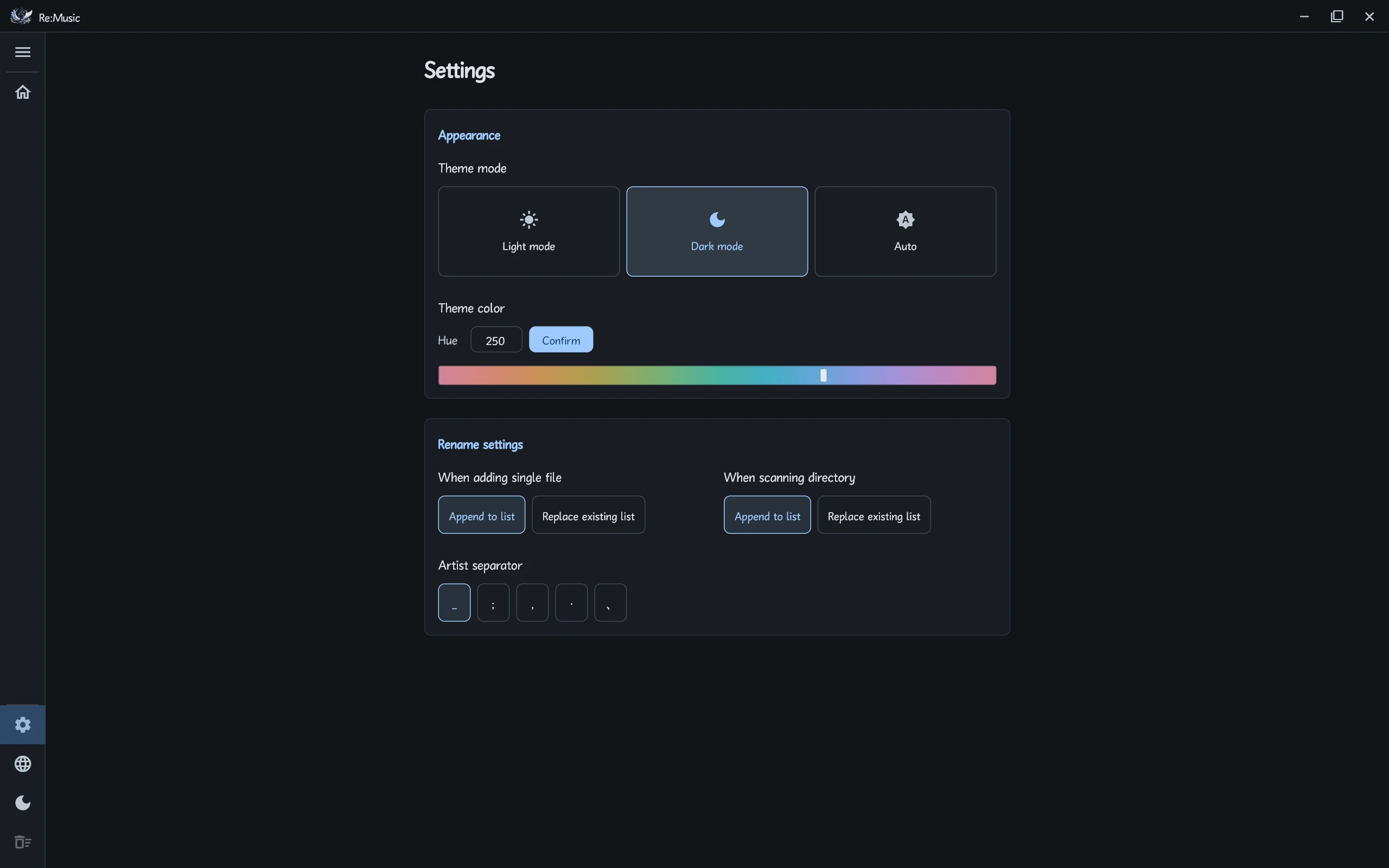Click the Appearance section heading
The height and width of the screenshot is (868, 1389).
469,136
